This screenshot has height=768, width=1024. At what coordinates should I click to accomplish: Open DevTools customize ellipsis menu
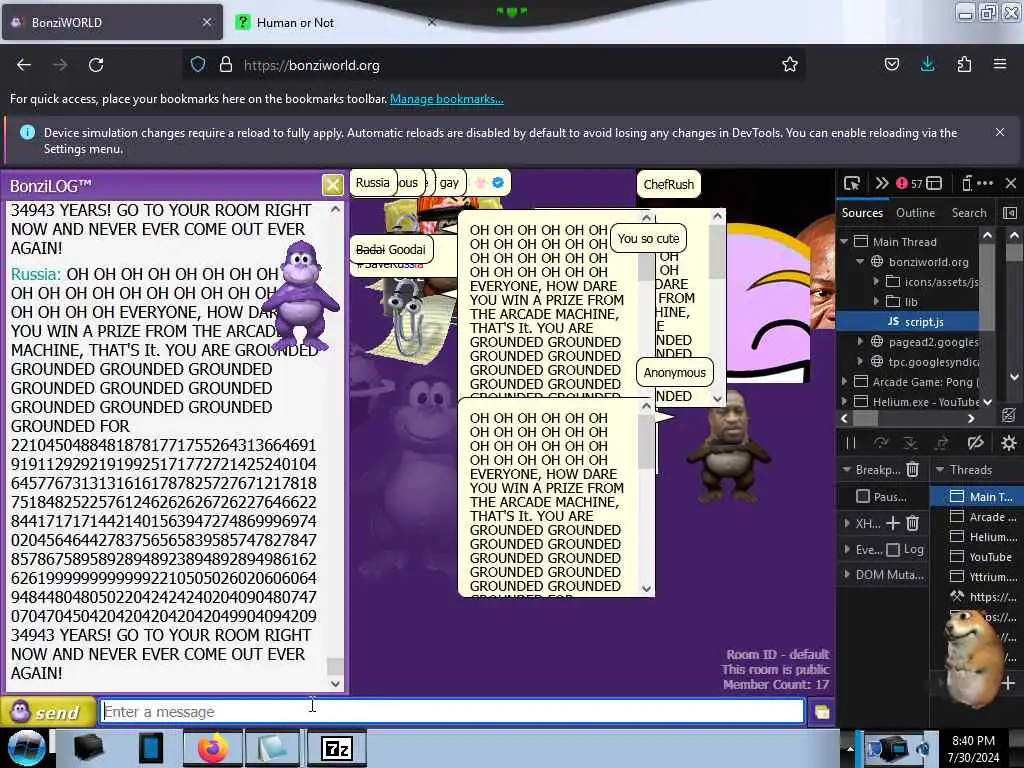[x=985, y=184]
